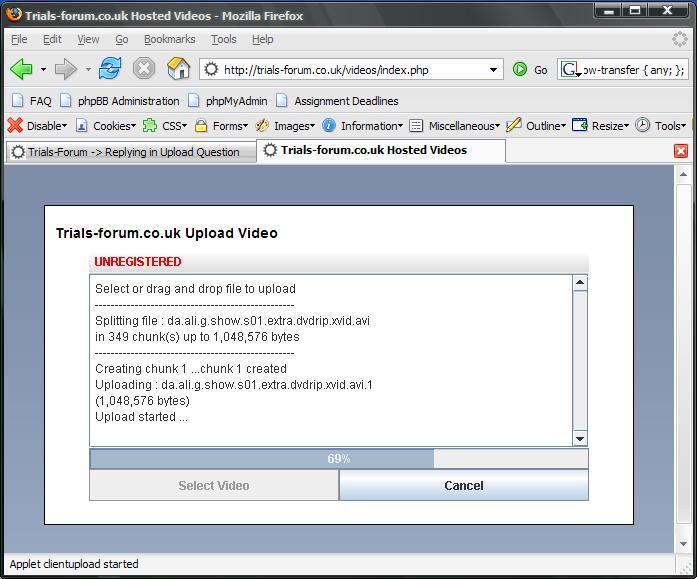Open the Cookies dropdown menu
This screenshot has width=697, height=579.
(x=106, y=126)
